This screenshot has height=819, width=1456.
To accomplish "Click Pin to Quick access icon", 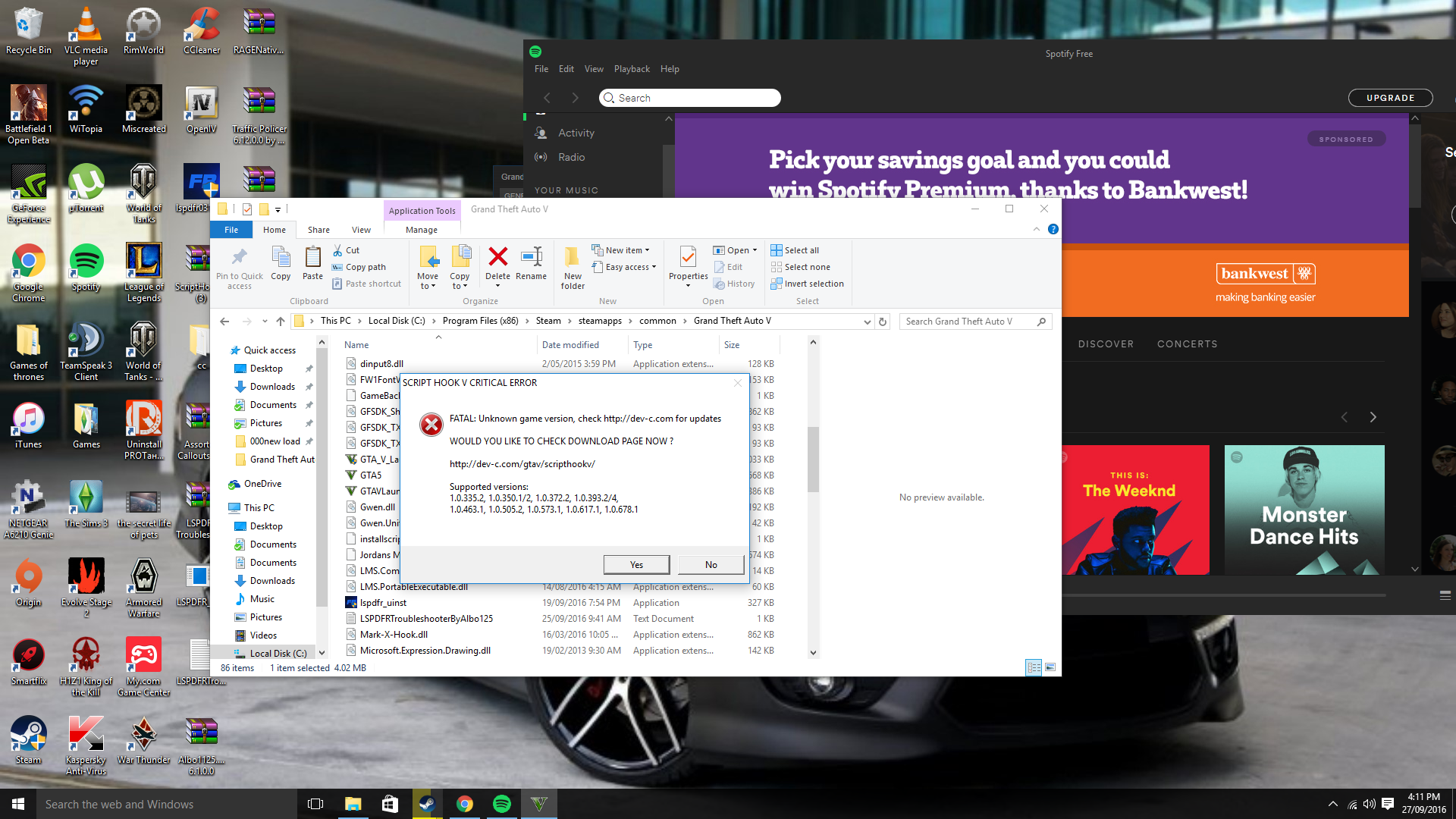I will (x=239, y=258).
